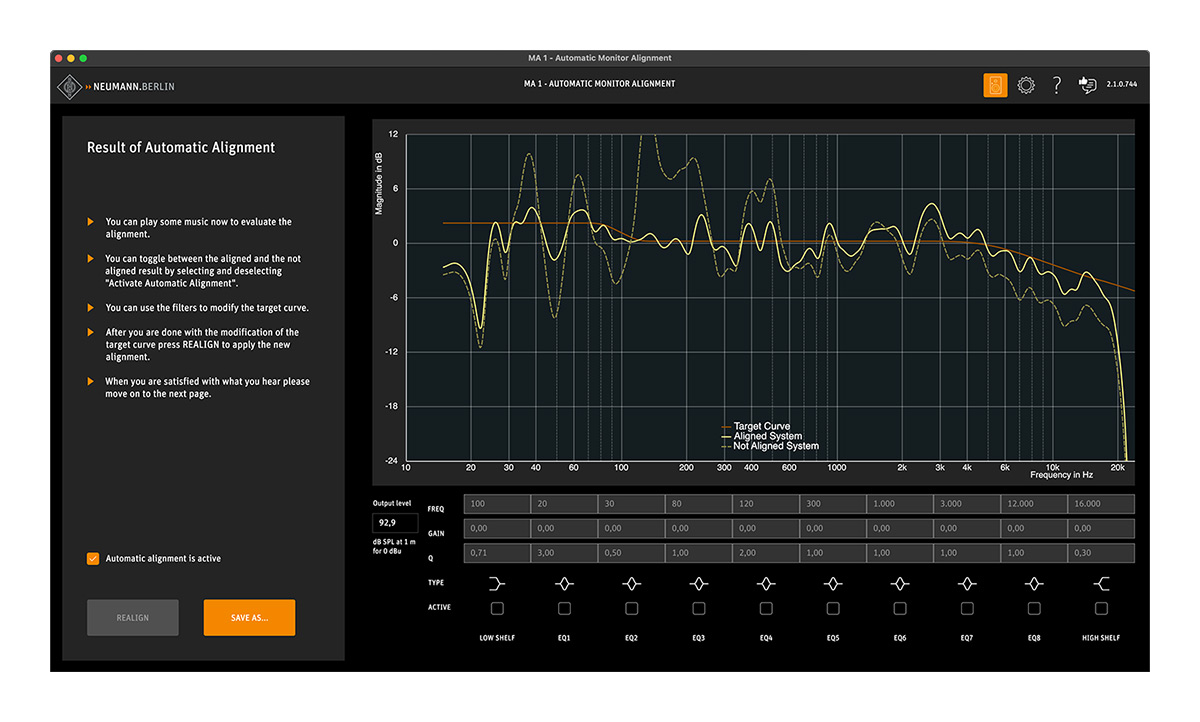The width and height of the screenshot is (1200, 722).
Task: Enable the High Shelf active checkbox
Action: click(1101, 608)
